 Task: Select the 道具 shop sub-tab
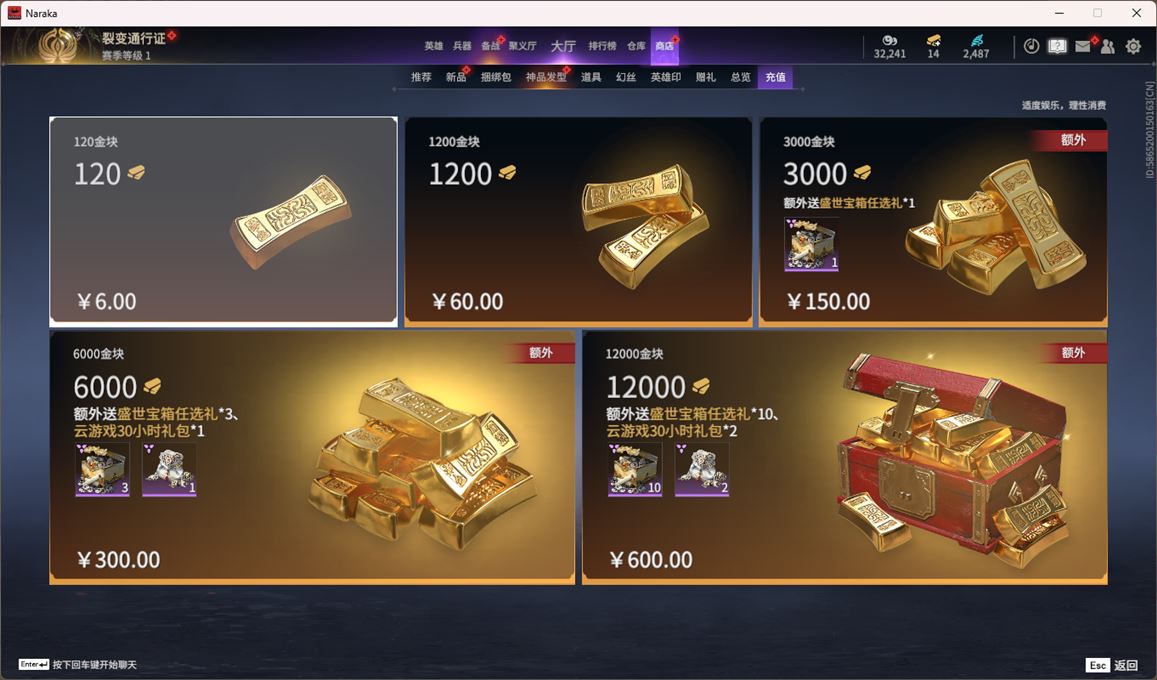tap(591, 77)
